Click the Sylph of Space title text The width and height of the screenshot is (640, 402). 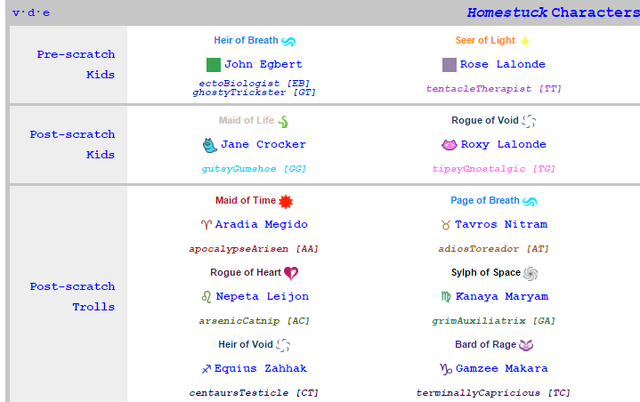pos(486,273)
